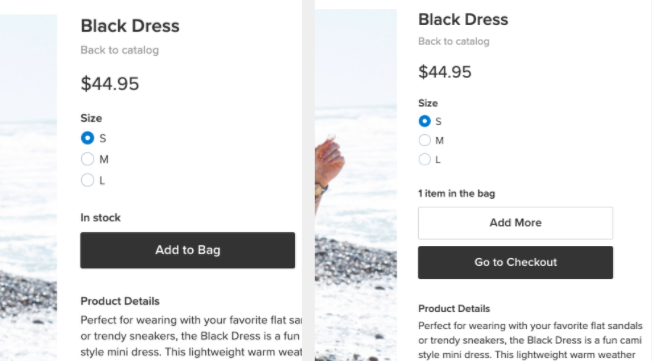The image size is (652, 361).
Task: Choose size M radio above the Add More button
Action: pos(425,140)
